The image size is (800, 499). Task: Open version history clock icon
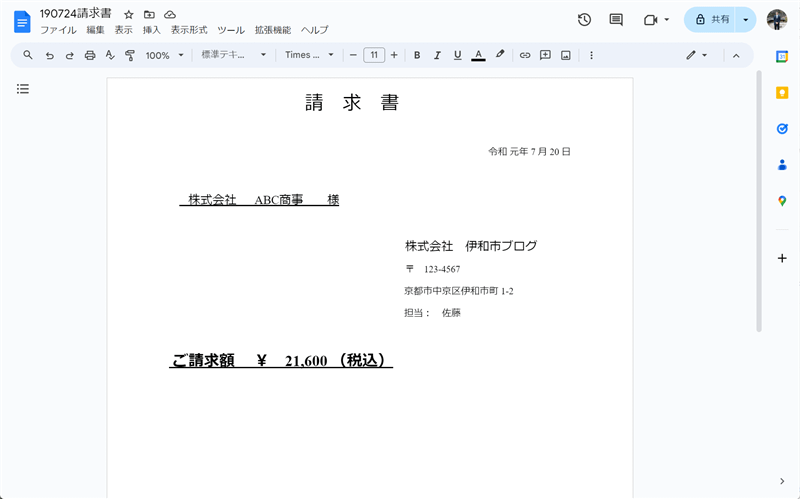584,20
